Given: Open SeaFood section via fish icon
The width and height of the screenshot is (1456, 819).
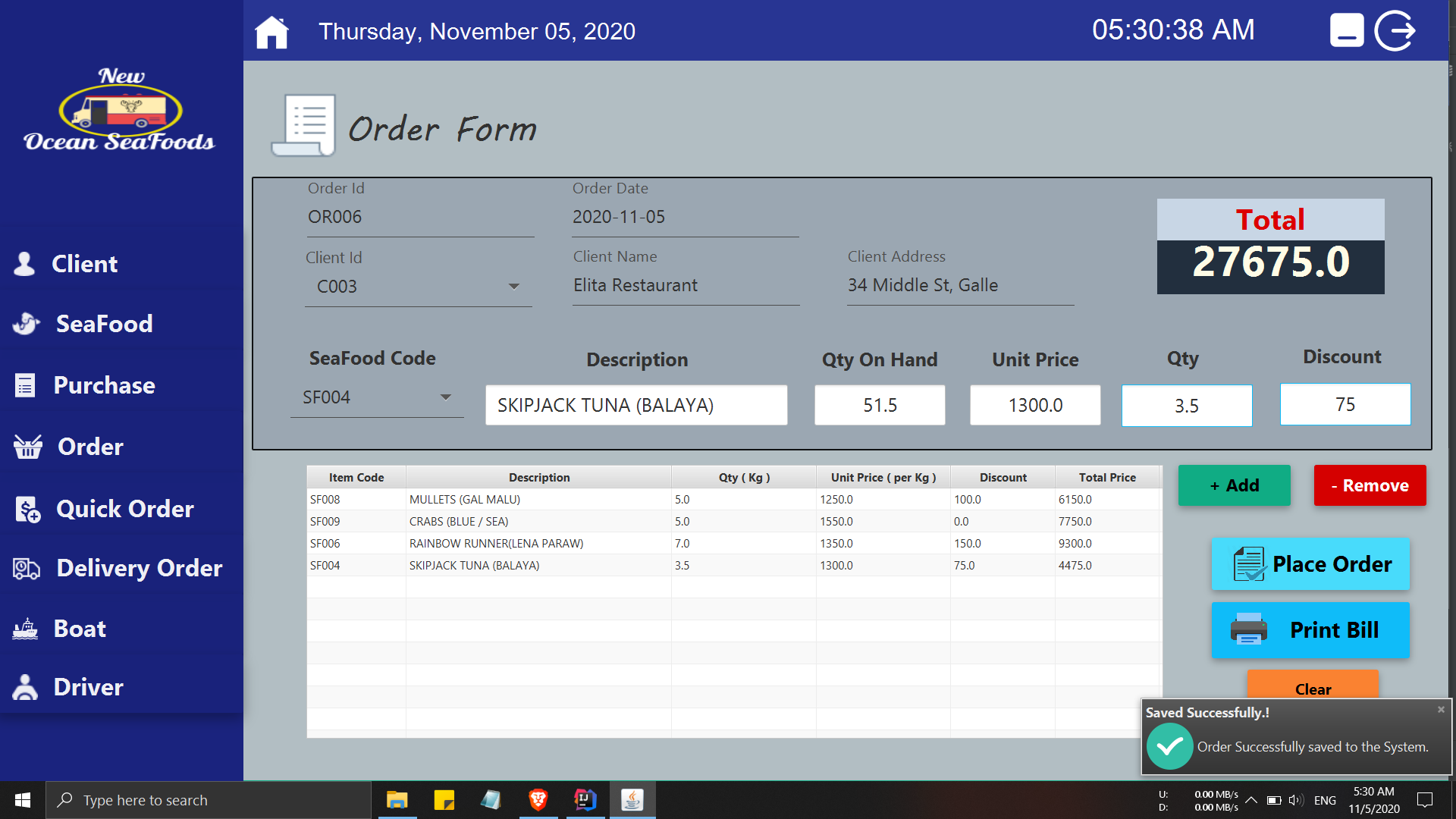Looking at the screenshot, I should 24,324.
